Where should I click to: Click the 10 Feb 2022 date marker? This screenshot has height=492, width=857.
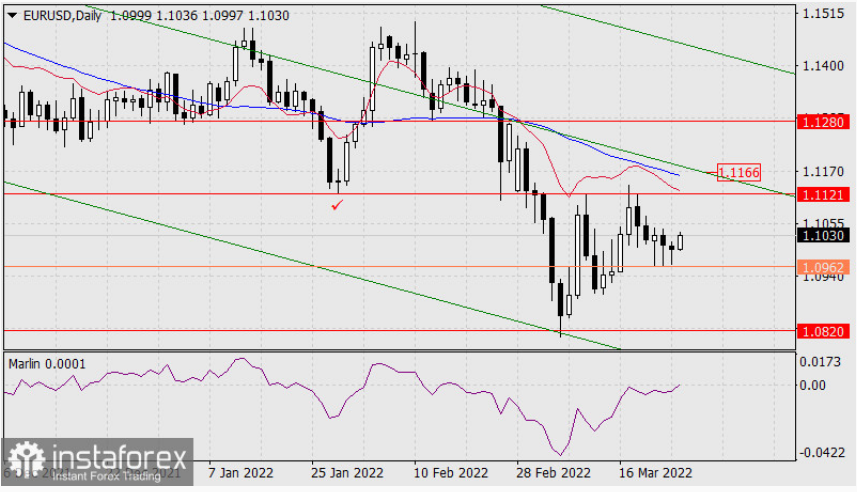[450, 473]
